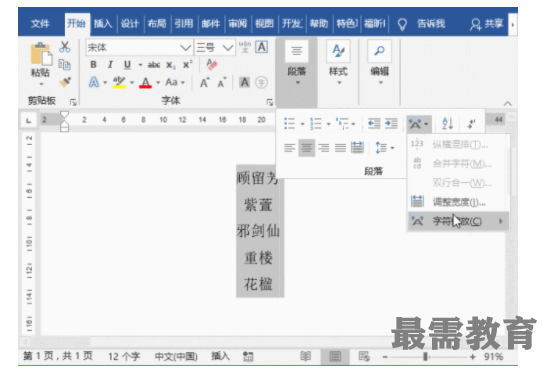This screenshot has height=373, width=543.
Task: Switch to the 设计 Design tab
Action: point(130,24)
